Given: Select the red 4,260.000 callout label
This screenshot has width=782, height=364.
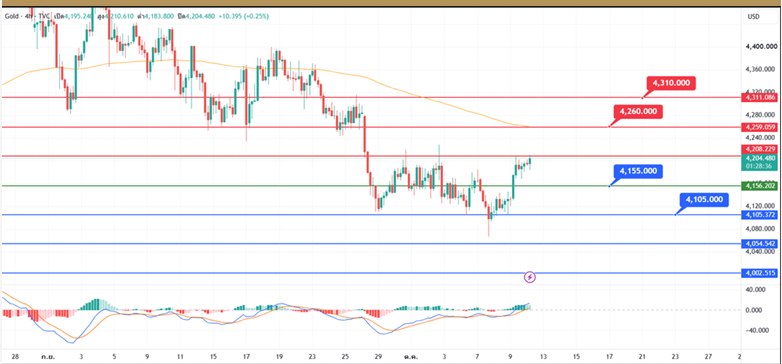Looking at the screenshot, I should coord(638,112).
